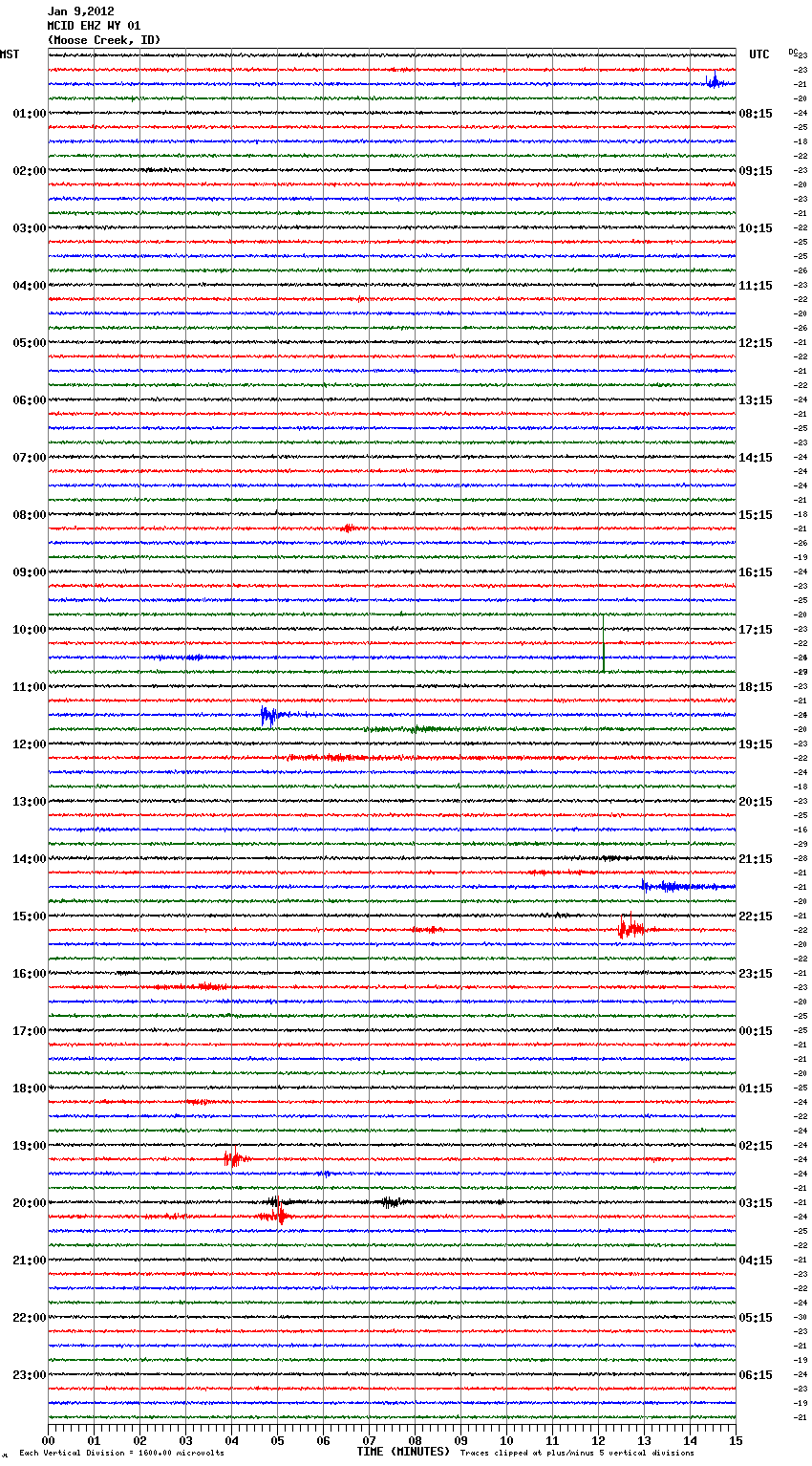The height and width of the screenshot is (1466, 812).
Task: Click the 01:15 UTC time label
Action: 756,1089
